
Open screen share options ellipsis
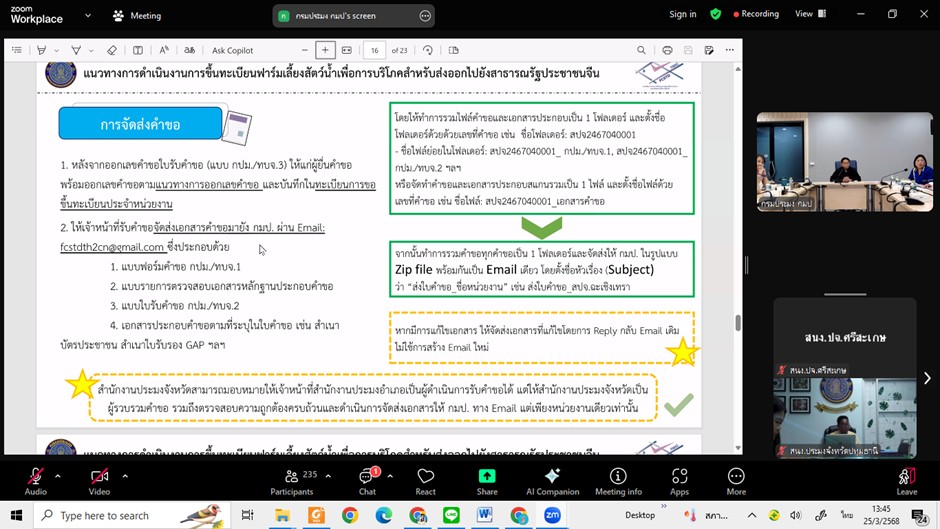tap(425, 16)
